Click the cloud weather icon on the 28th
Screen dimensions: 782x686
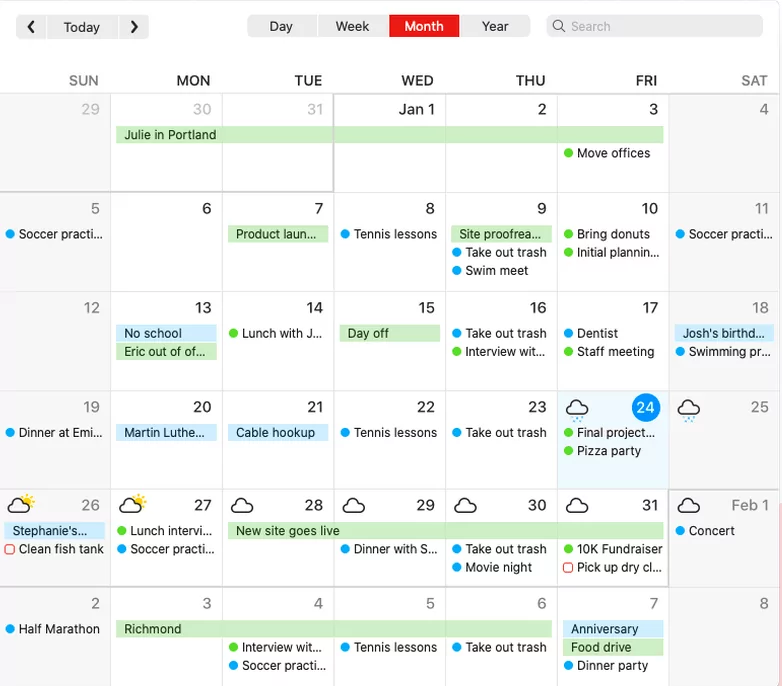tap(242, 506)
